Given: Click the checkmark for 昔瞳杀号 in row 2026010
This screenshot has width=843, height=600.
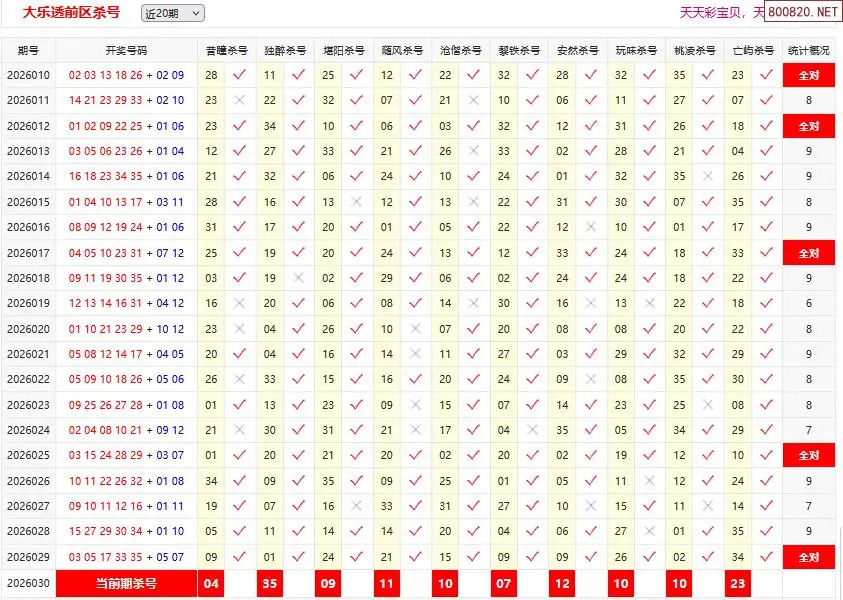Looking at the screenshot, I should pyautogui.click(x=239, y=75).
